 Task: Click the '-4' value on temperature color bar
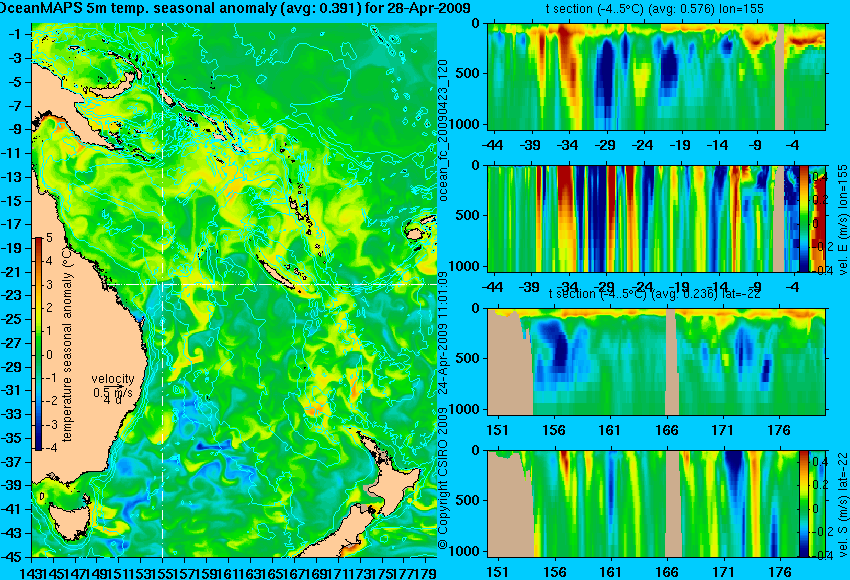pos(49,448)
